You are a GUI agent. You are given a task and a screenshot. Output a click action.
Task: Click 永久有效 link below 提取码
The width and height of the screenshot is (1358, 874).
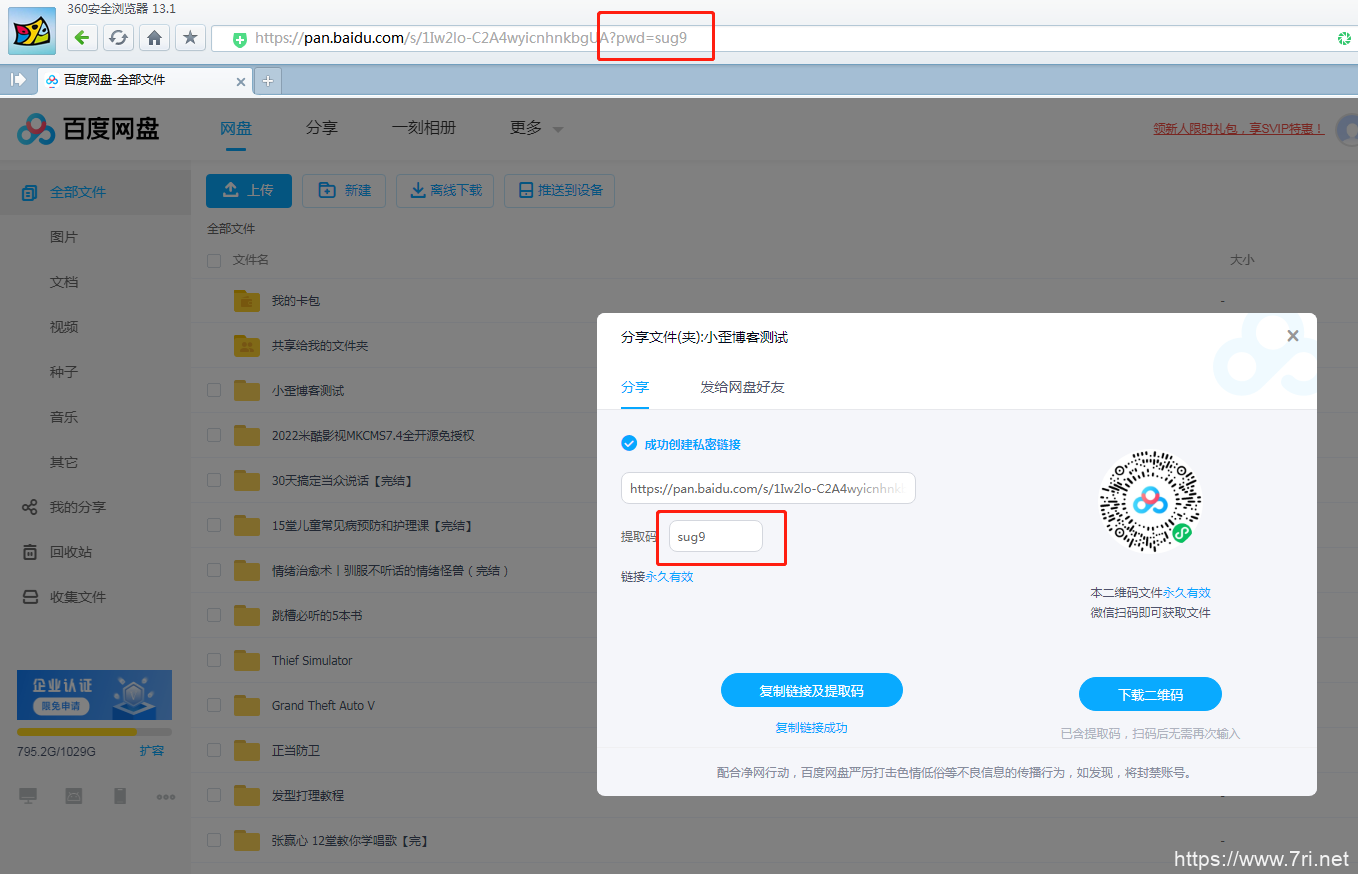click(669, 577)
